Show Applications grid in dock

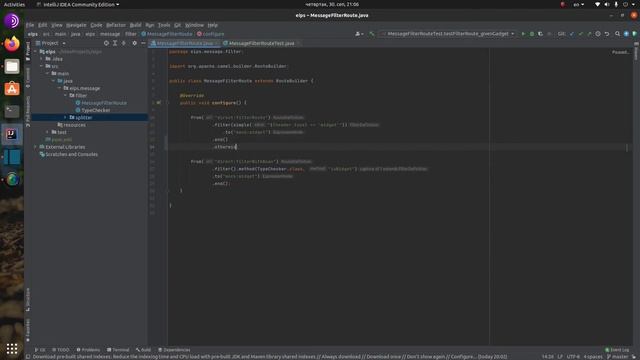coord(12,349)
